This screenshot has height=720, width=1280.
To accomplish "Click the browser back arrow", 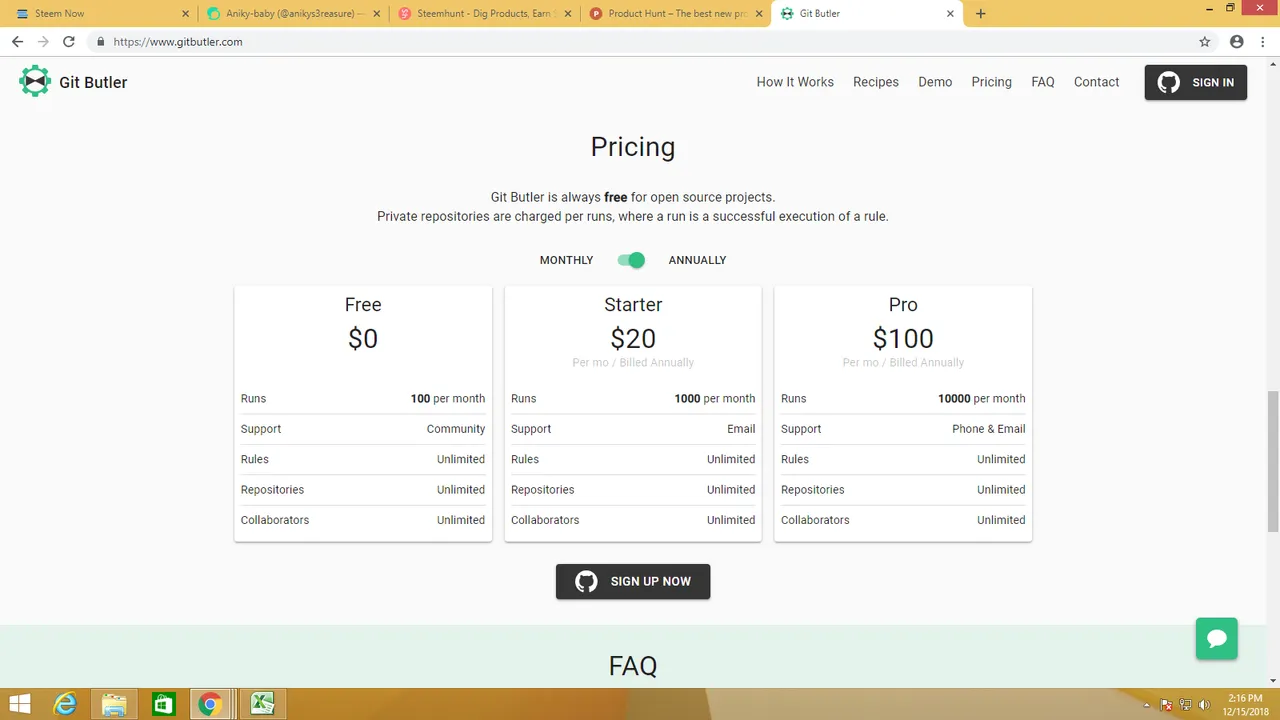I will pos(17,42).
